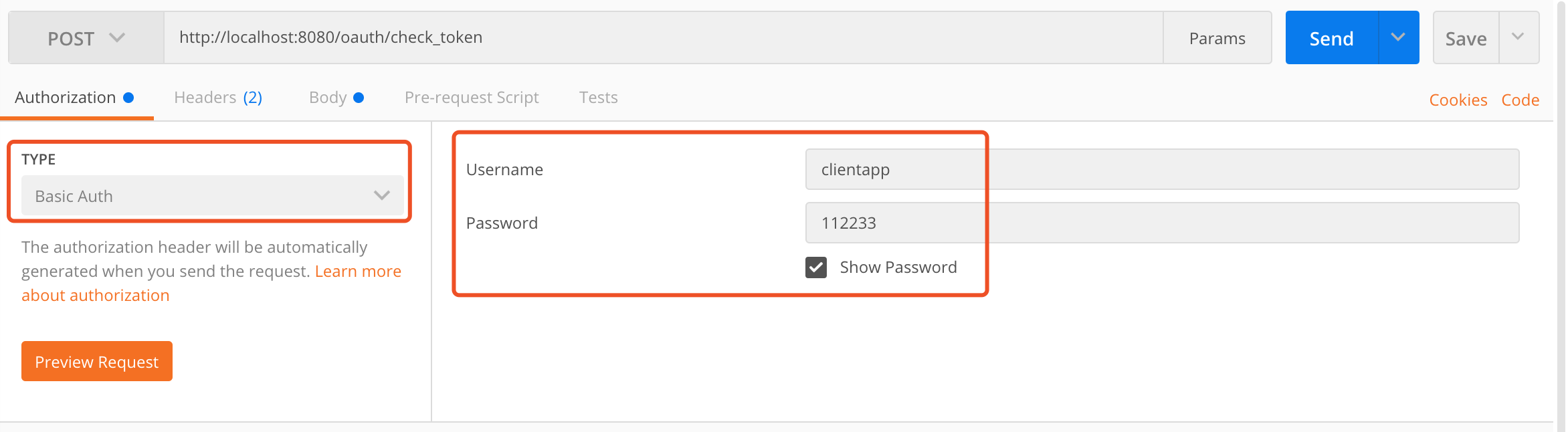Click the Username input field
Screen dimensions: 1568x432
click(1161, 169)
